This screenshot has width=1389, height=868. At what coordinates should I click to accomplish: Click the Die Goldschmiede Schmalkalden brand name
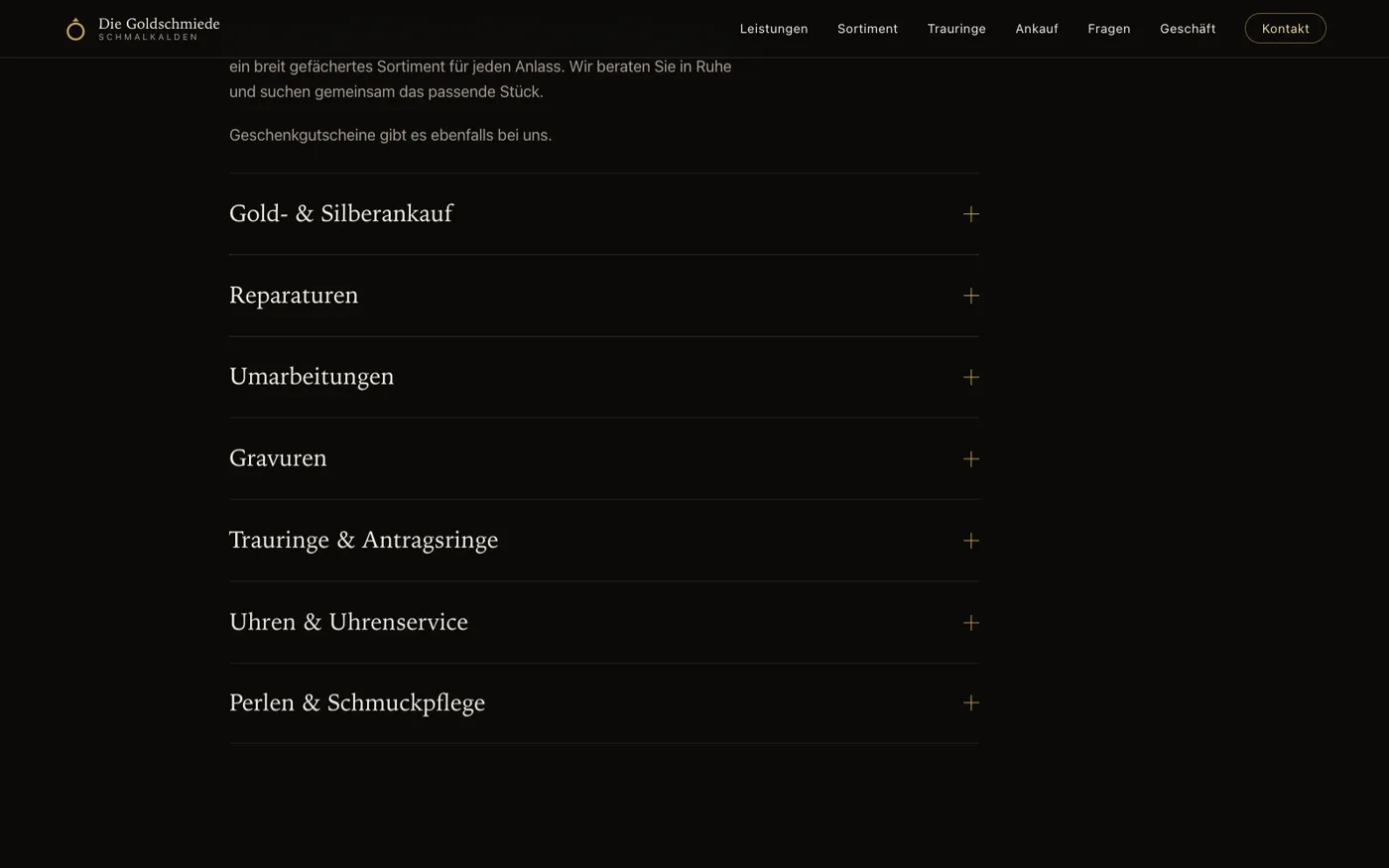159,29
